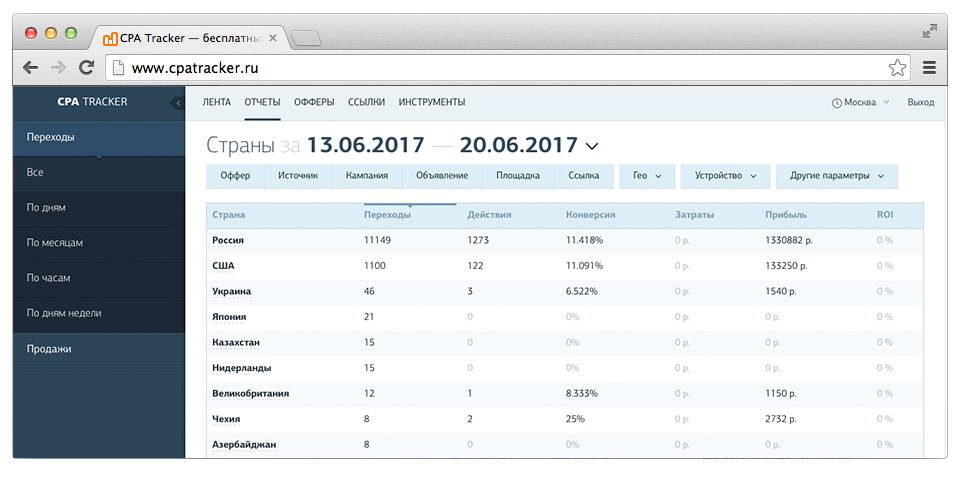The image size is (960, 486).
Task: Click start date 13.06.2017
Action: pos(366,145)
